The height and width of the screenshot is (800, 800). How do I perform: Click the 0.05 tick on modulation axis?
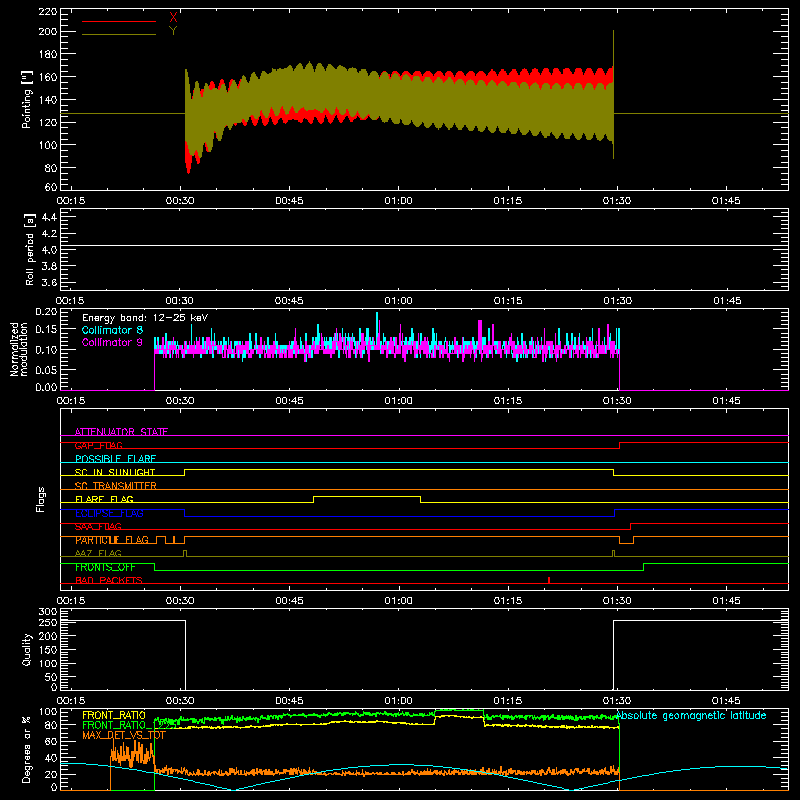click(46, 369)
